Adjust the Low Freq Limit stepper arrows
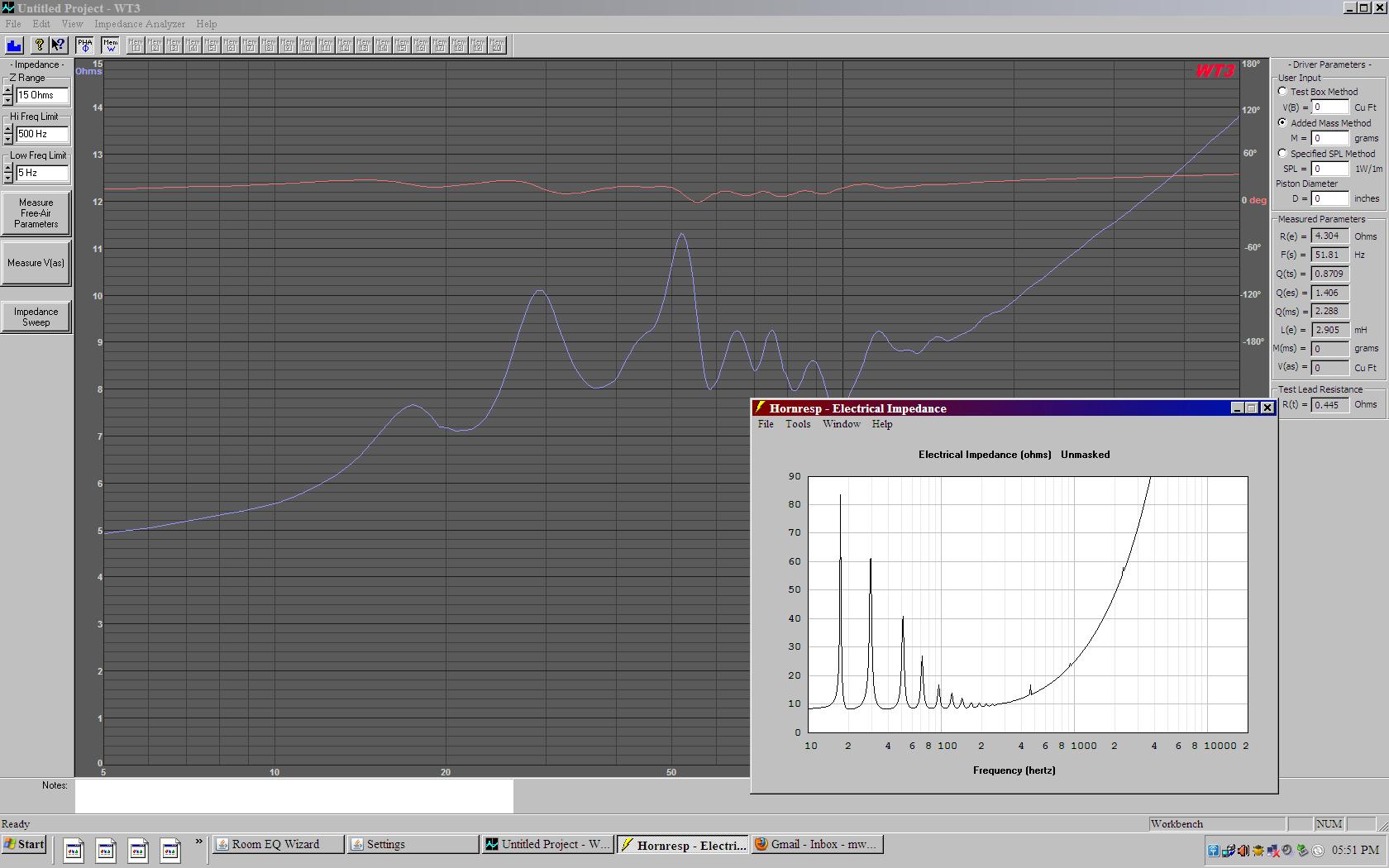 [x=8, y=173]
